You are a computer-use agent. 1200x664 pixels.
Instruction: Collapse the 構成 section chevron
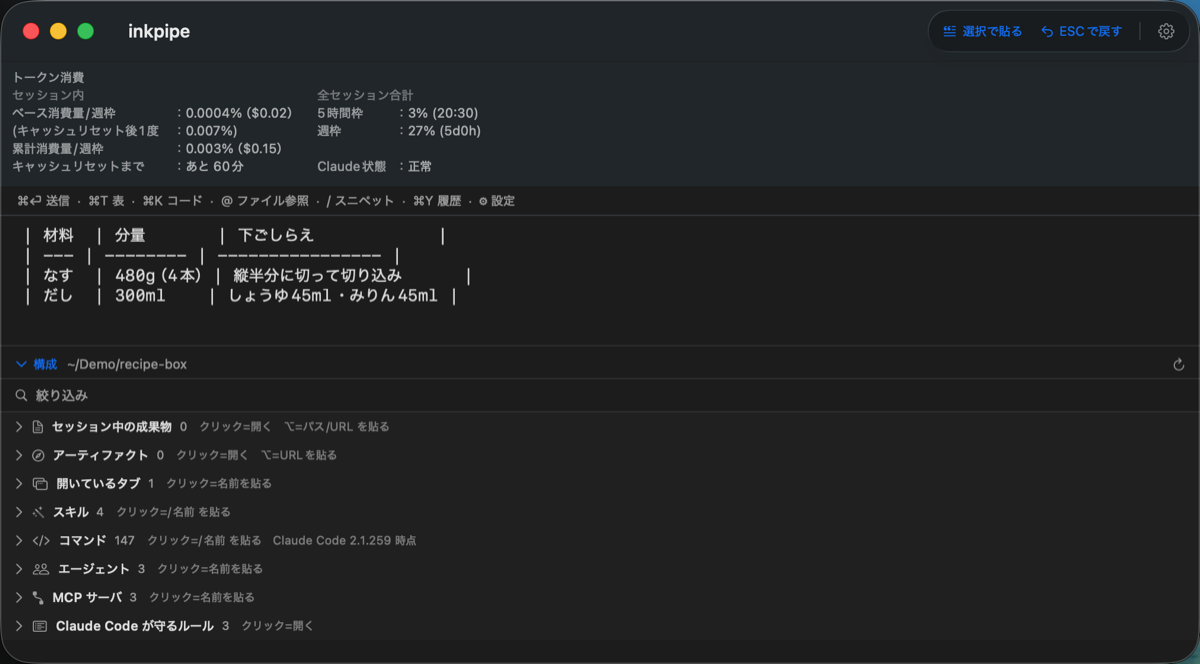(x=21, y=364)
